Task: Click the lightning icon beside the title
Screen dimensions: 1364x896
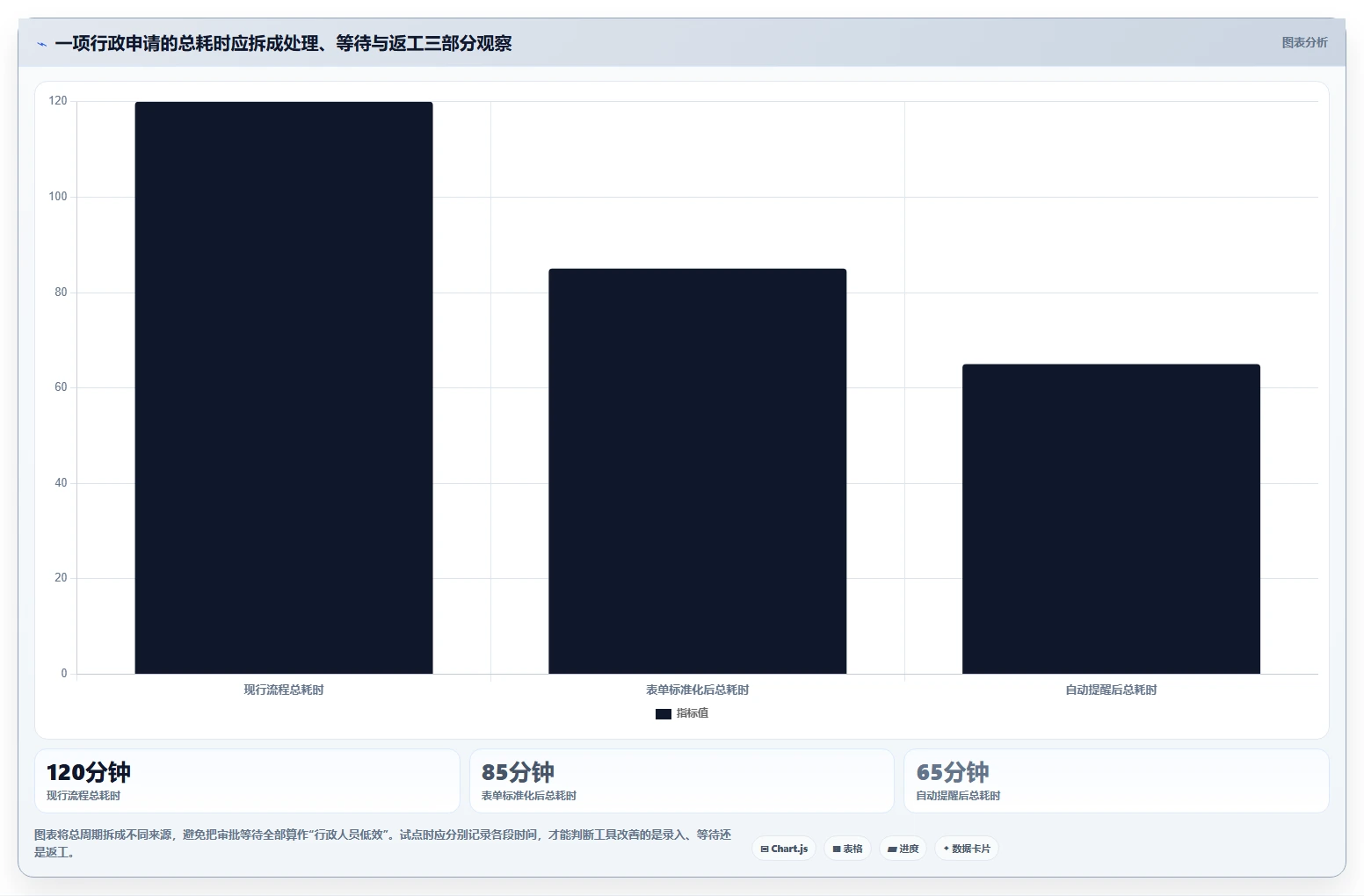Action: 41,44
